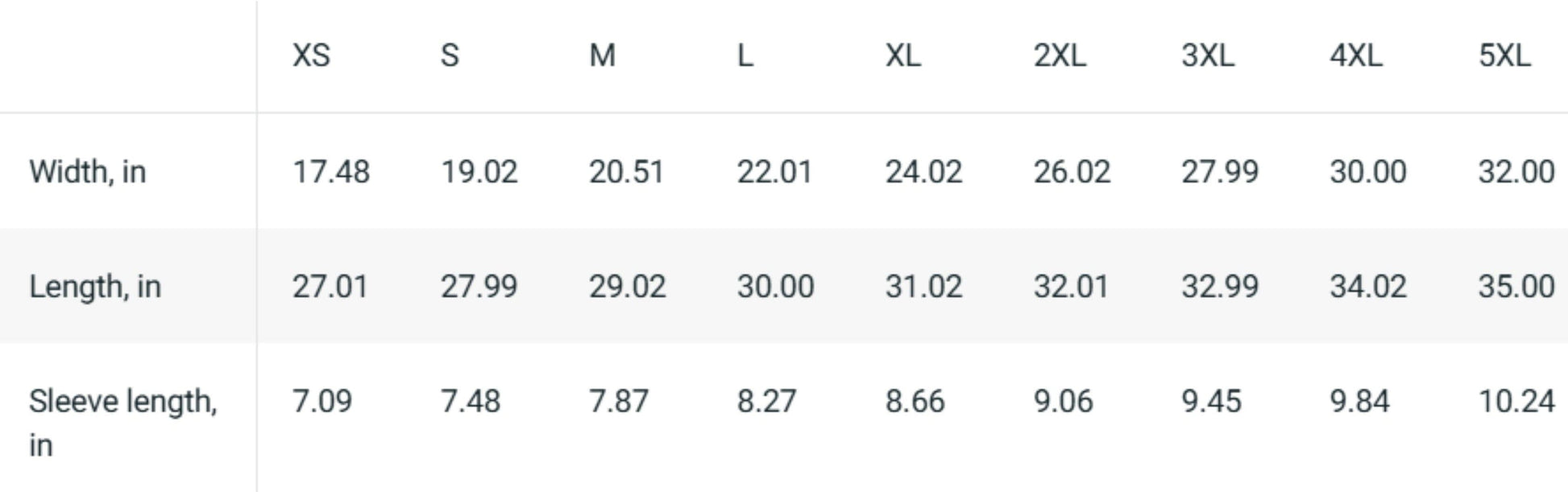Click the 3XL length value 32.99
1568x492 pixels.
tap(1220, 287)
